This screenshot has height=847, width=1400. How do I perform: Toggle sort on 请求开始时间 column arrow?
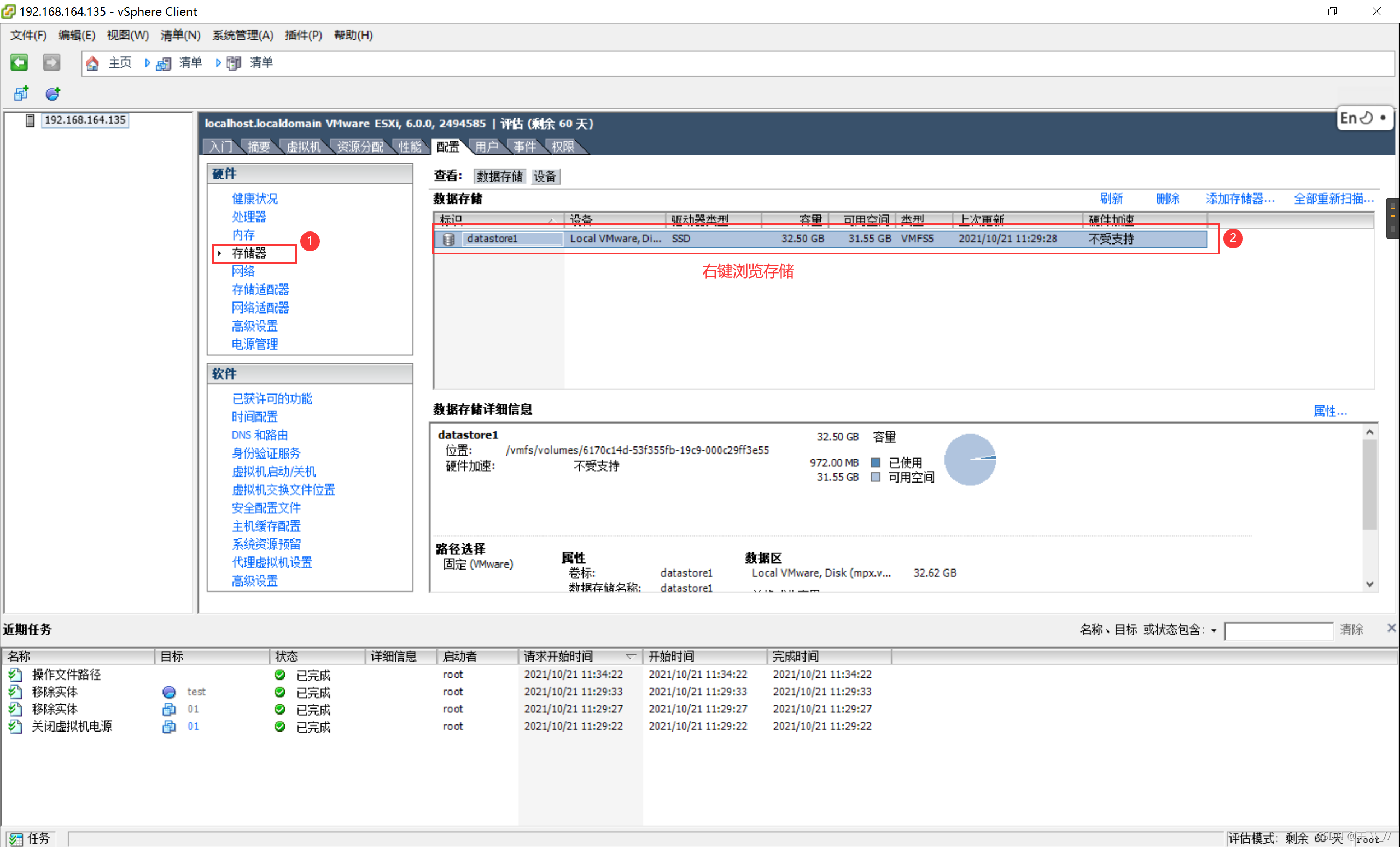point(630,657)
